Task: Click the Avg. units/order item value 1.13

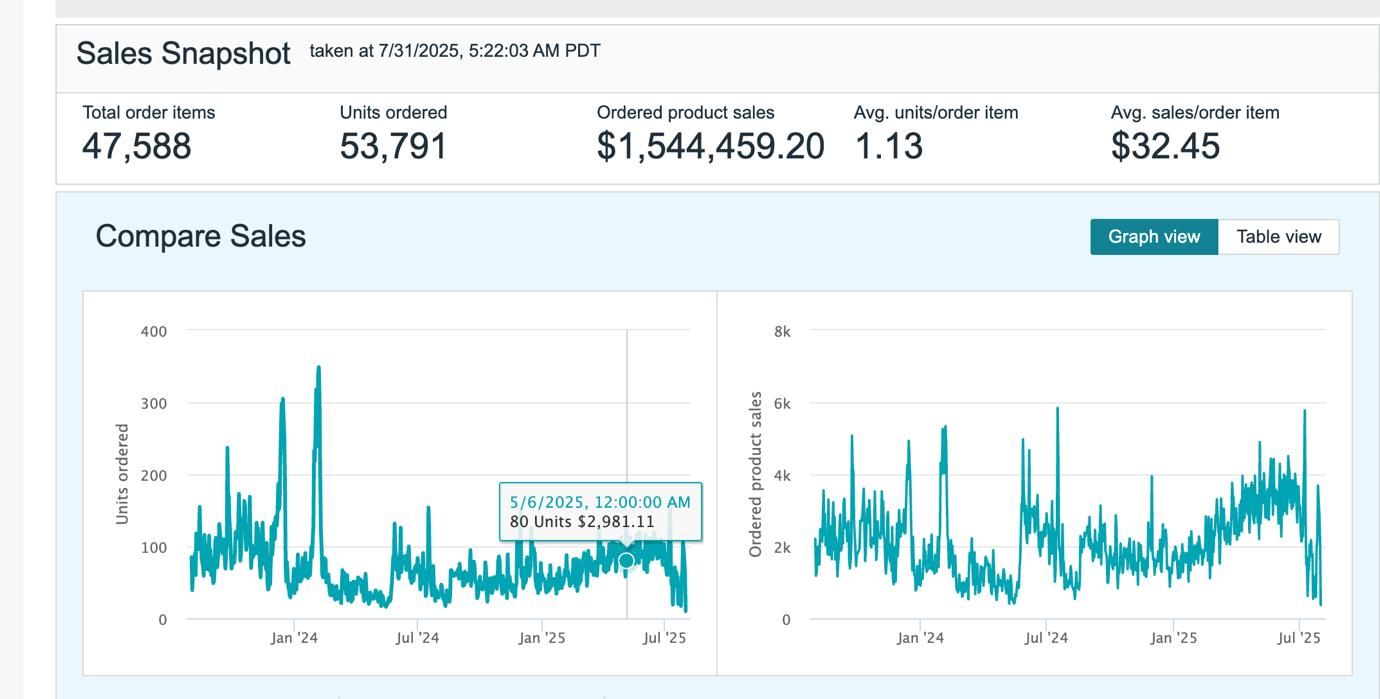Action: (888, 147)
